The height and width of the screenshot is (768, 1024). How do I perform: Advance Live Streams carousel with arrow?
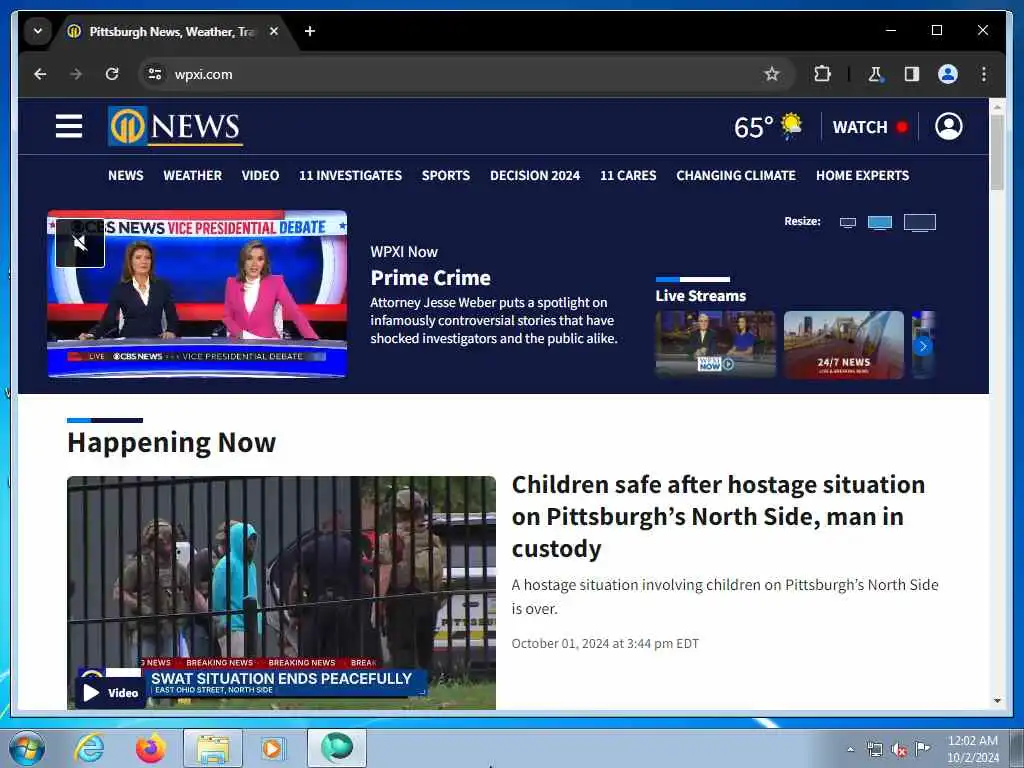[923, 346]
